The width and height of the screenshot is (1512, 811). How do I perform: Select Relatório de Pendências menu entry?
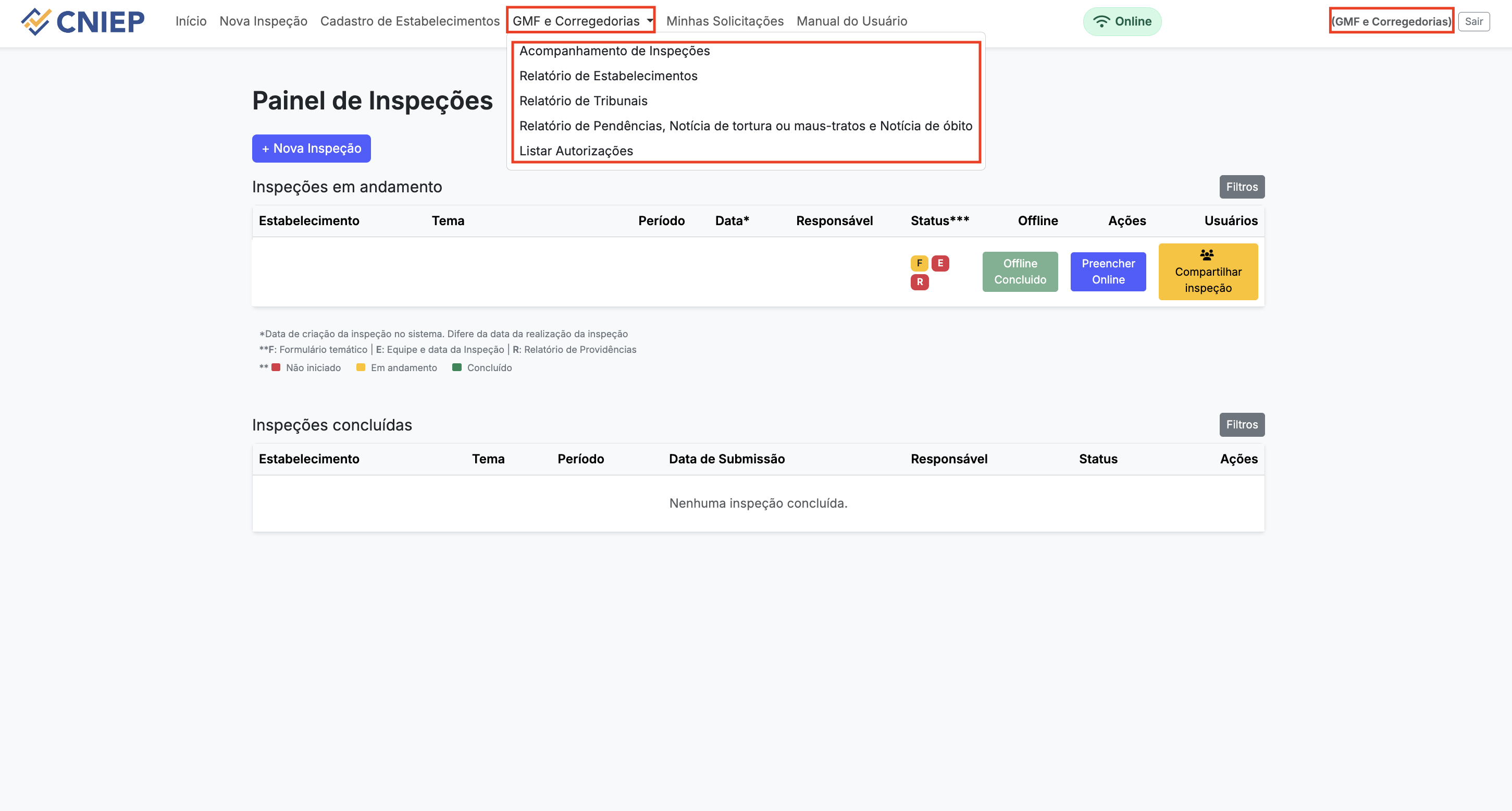pyautogui.click(x=746, y=126)
